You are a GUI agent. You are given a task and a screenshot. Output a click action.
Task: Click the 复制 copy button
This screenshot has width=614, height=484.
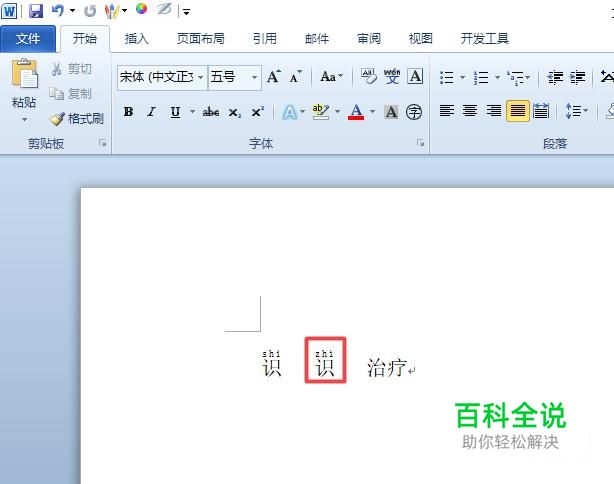(70, 94)
